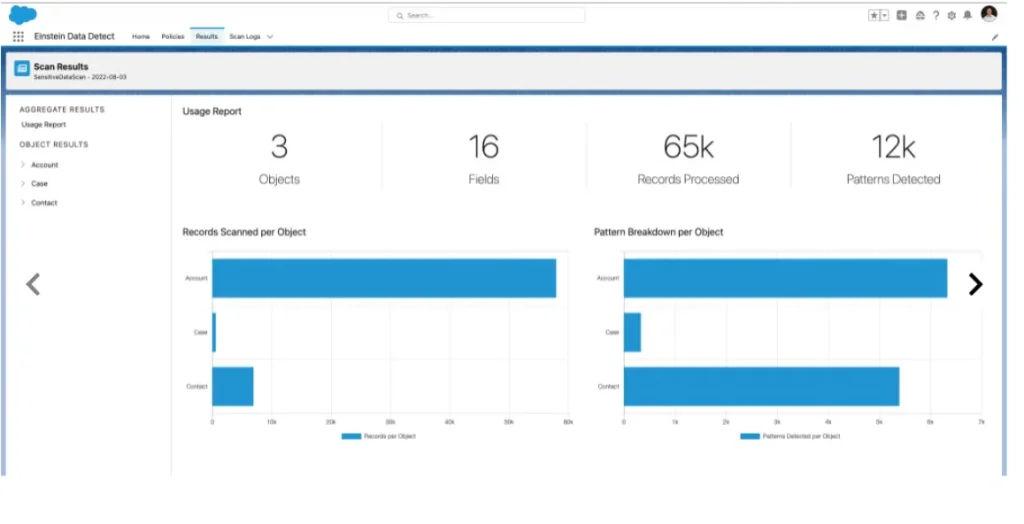Open the favorites list dropdown arrow

[885, 16]
